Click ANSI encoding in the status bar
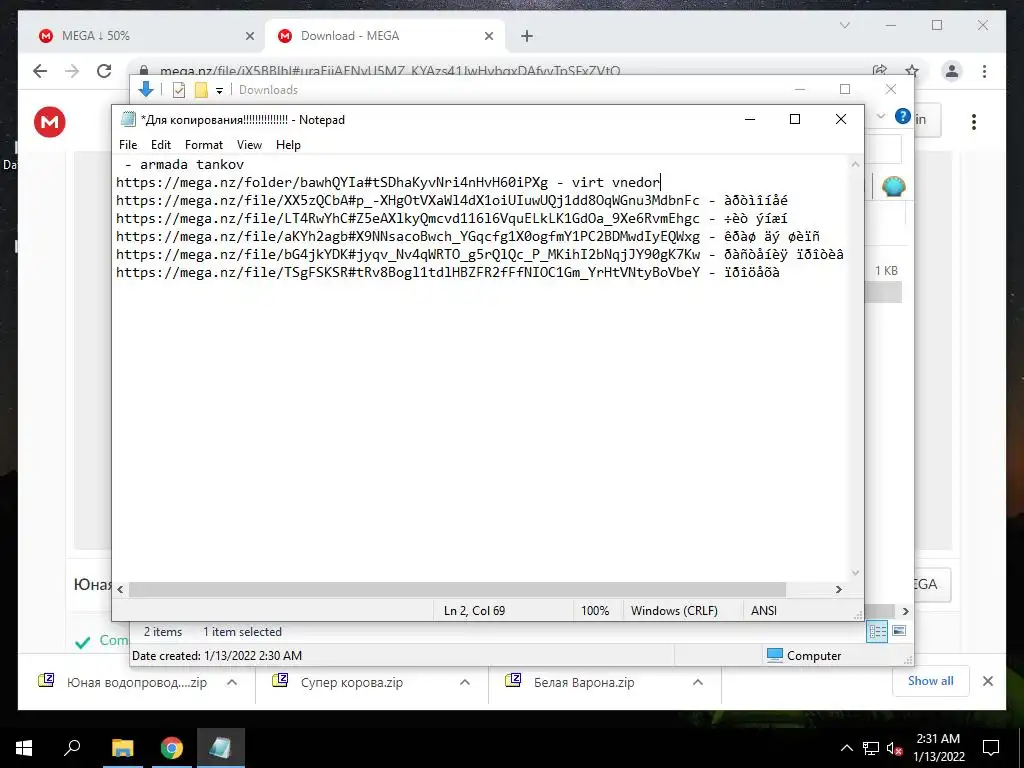This screenshot has height=768, width=1024. (x=763, y=611)
